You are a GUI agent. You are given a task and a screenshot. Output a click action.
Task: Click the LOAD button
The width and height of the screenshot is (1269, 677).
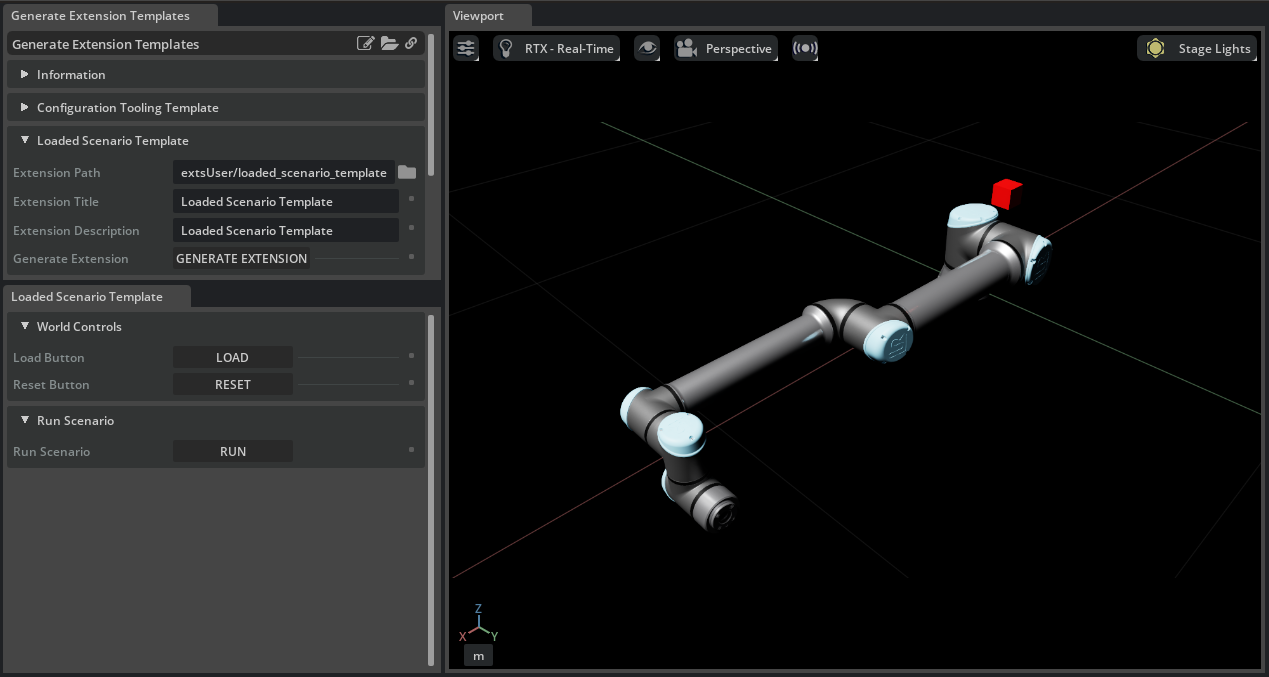coord(233,358)
